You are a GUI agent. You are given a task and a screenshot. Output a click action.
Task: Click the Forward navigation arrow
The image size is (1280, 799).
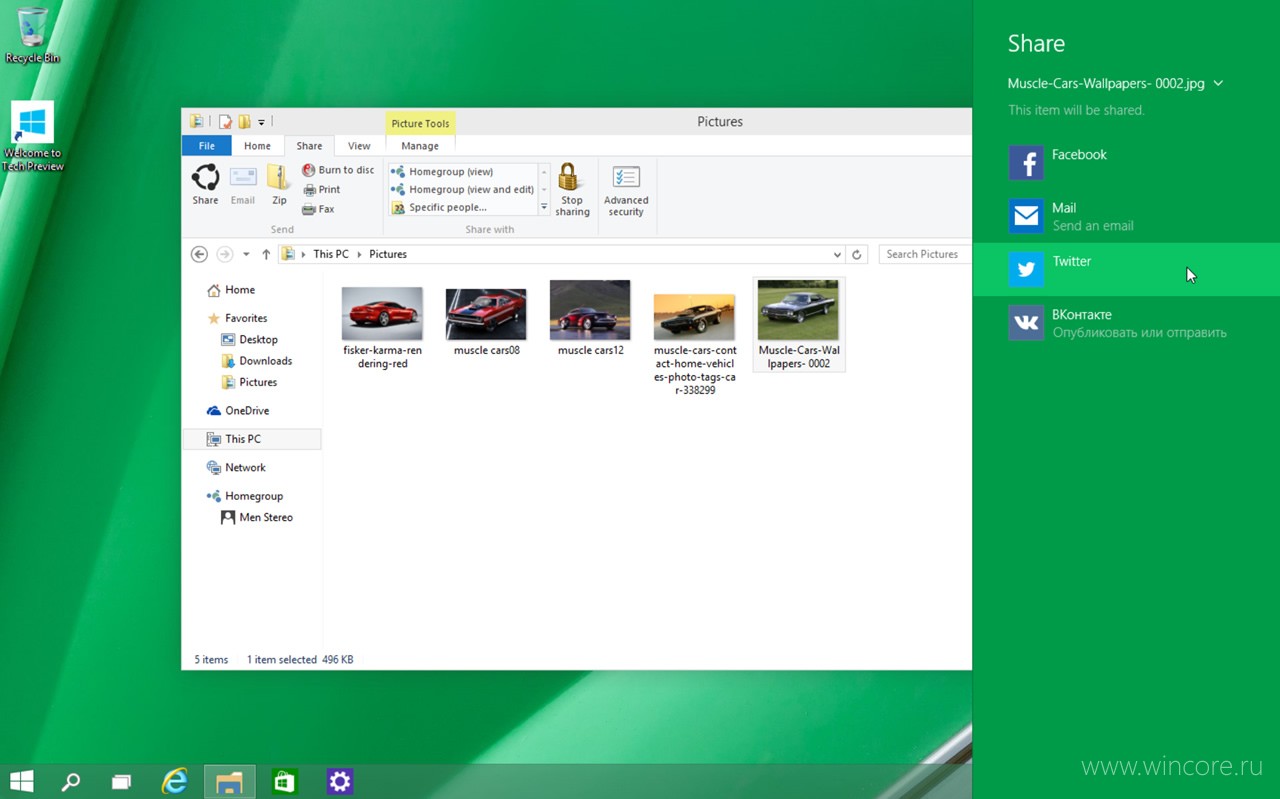pos(225,254)
